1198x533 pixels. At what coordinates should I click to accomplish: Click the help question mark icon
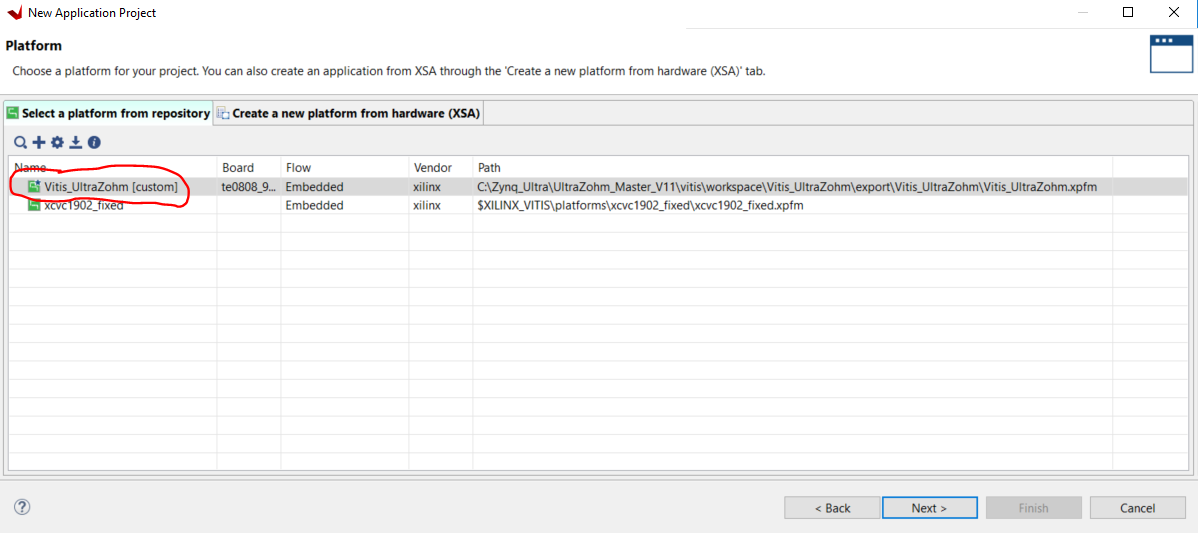click(x=22, y=507)
